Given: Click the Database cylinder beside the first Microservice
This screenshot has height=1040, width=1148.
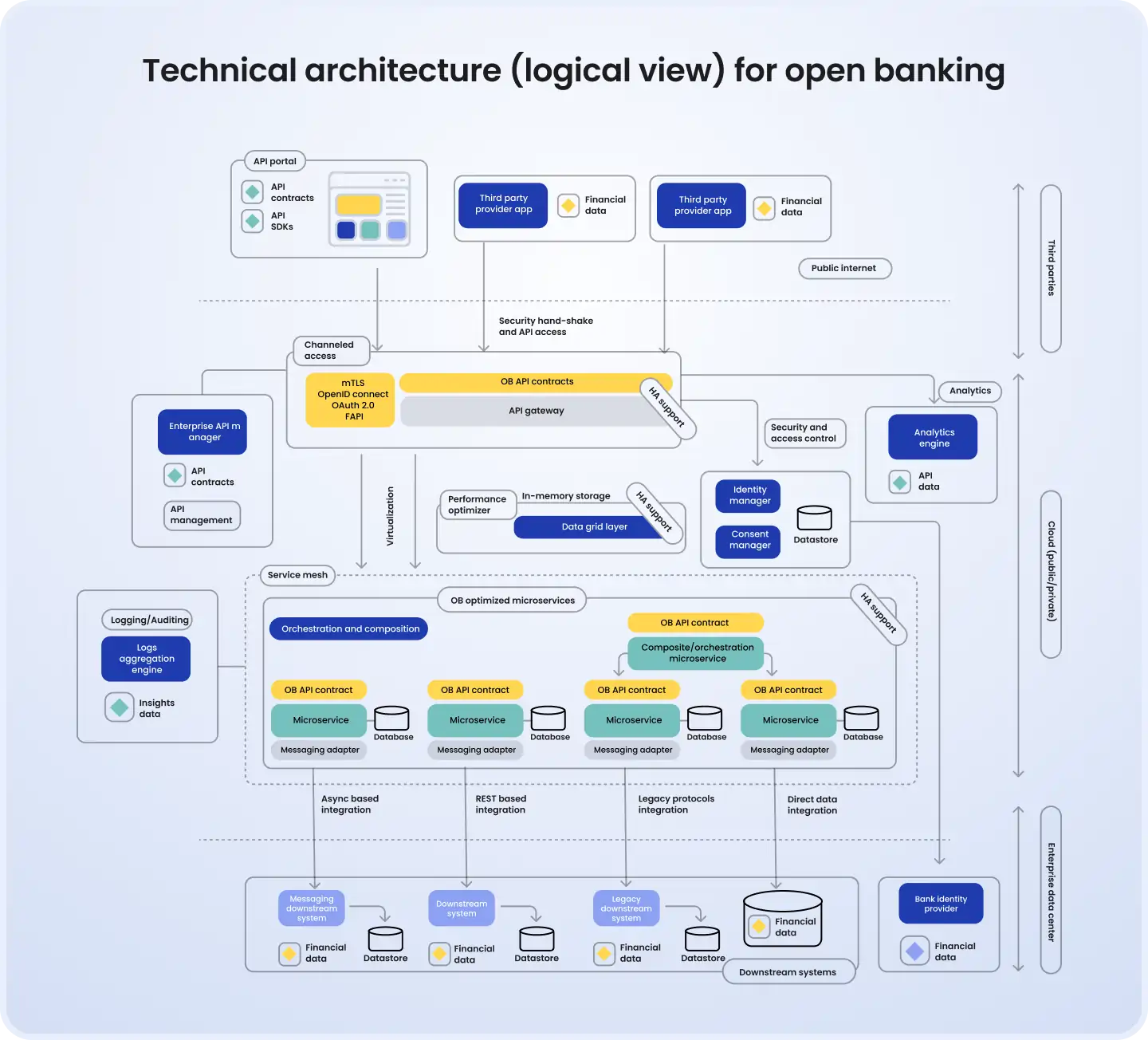Looking at the screenshot, I should pyautogui.click(x=391, y=718).
